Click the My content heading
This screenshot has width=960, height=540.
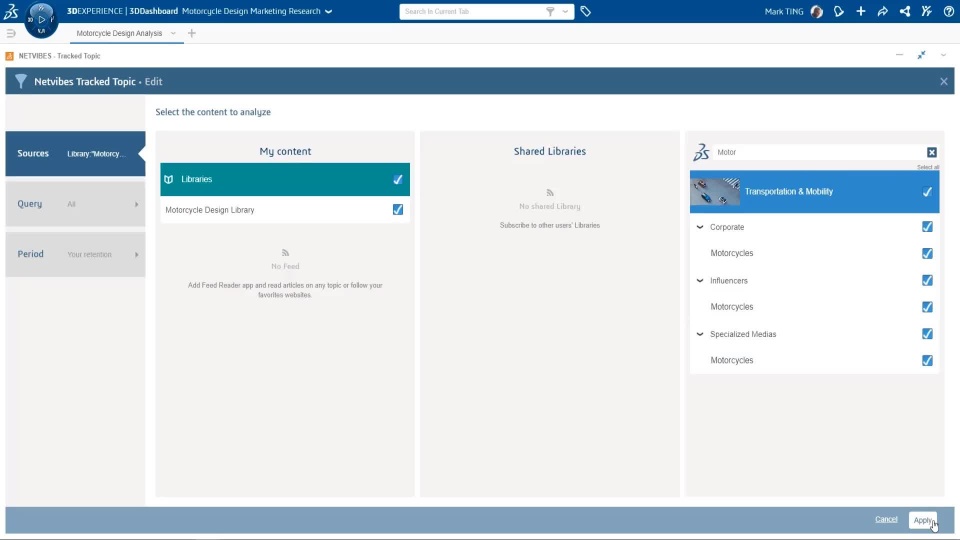pyautogui.click(x=285, y=151)
